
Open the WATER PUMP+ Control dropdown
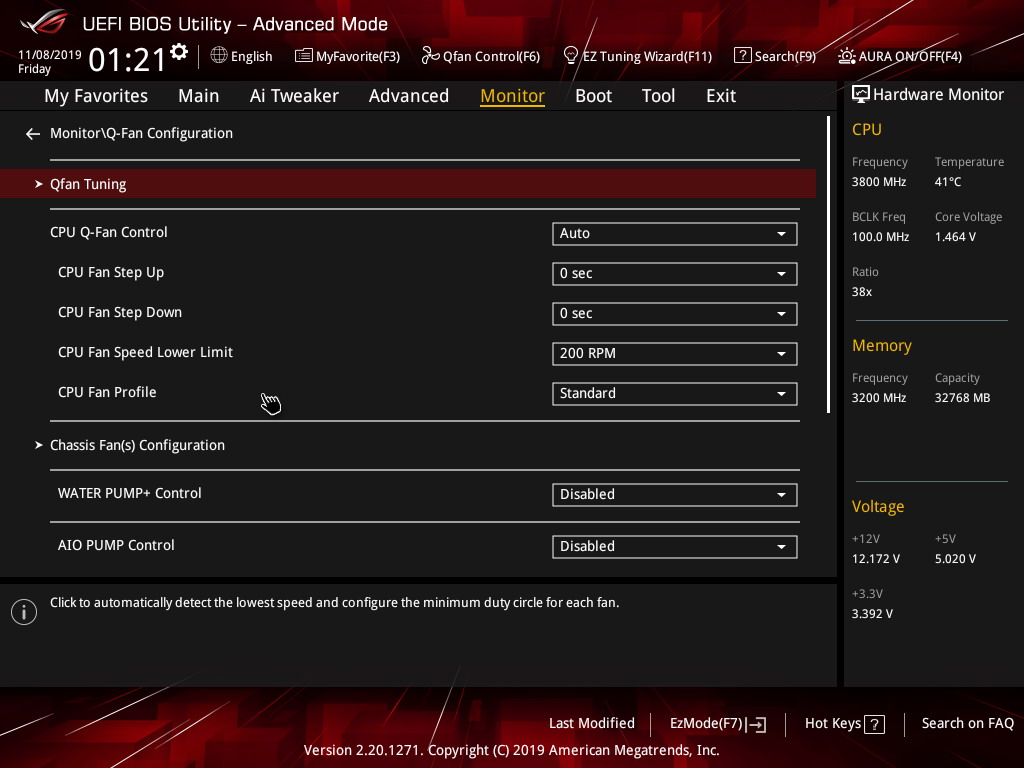pos(675,494)
